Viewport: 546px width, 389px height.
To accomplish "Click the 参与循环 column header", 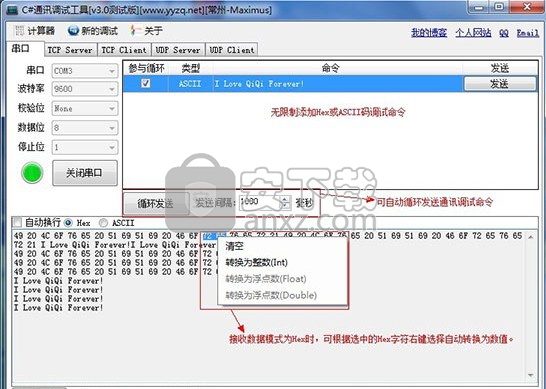I will click(146, 69).
